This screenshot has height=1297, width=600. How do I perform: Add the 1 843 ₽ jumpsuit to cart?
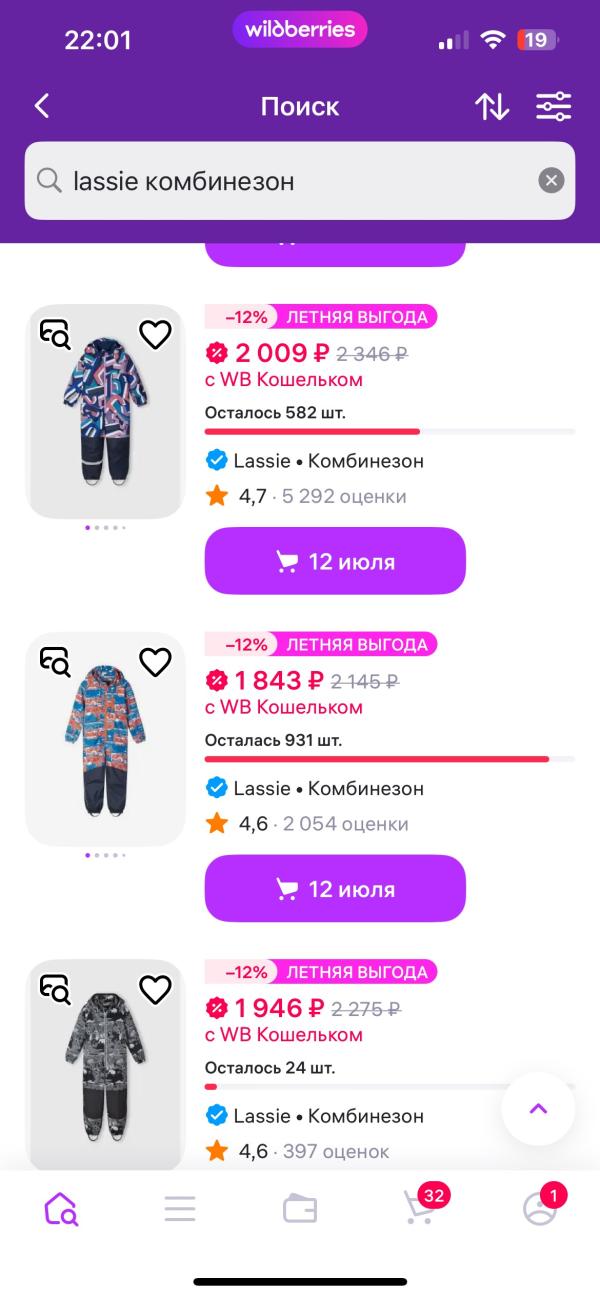(x=335, y=889)
